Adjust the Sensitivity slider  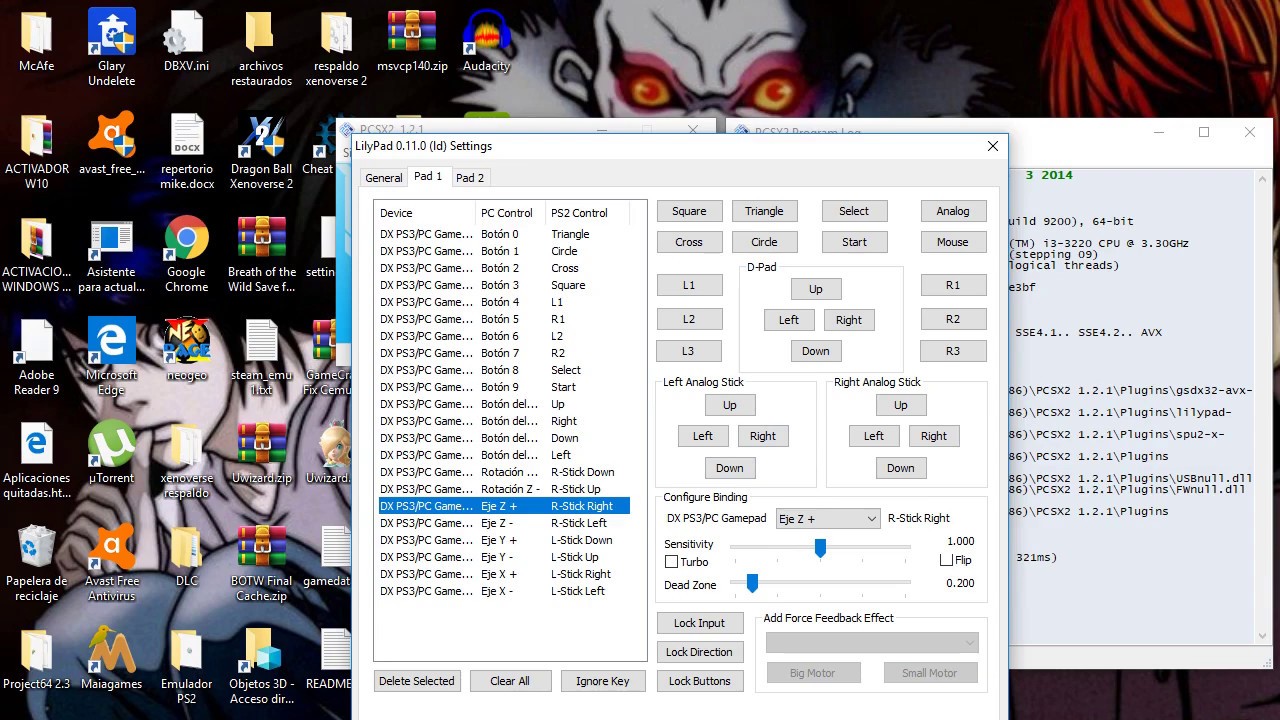point(820,547)
